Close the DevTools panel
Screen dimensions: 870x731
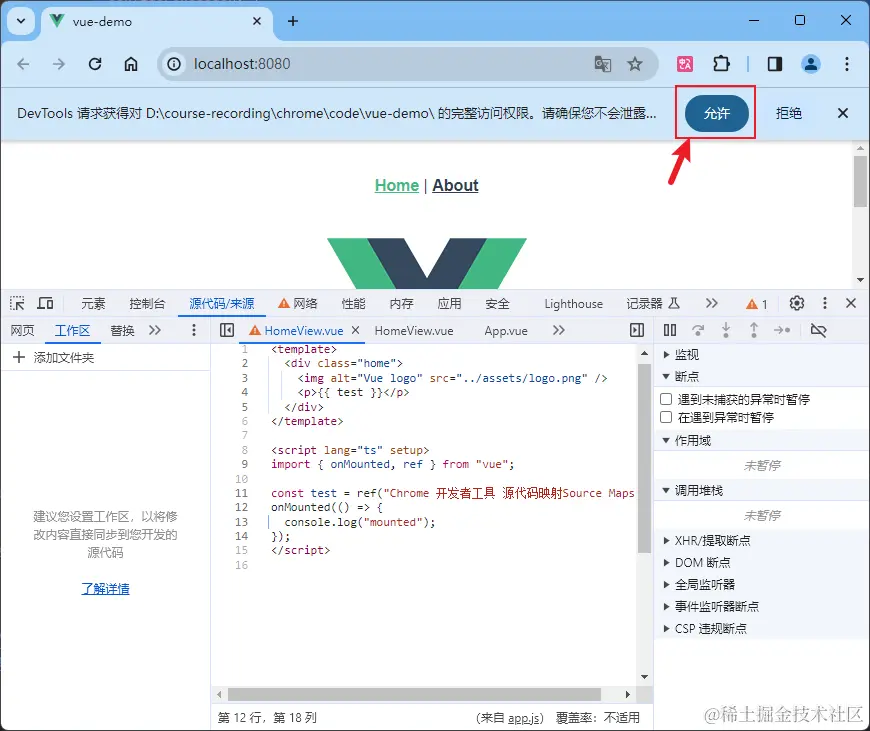pos(851,303)
